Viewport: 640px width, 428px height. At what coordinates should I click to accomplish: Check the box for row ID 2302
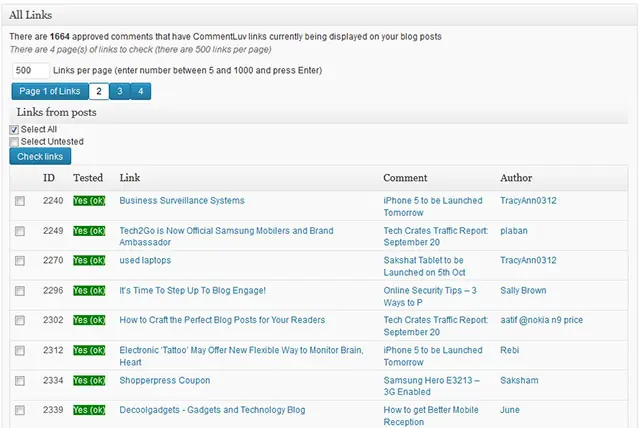coord(20,321)
